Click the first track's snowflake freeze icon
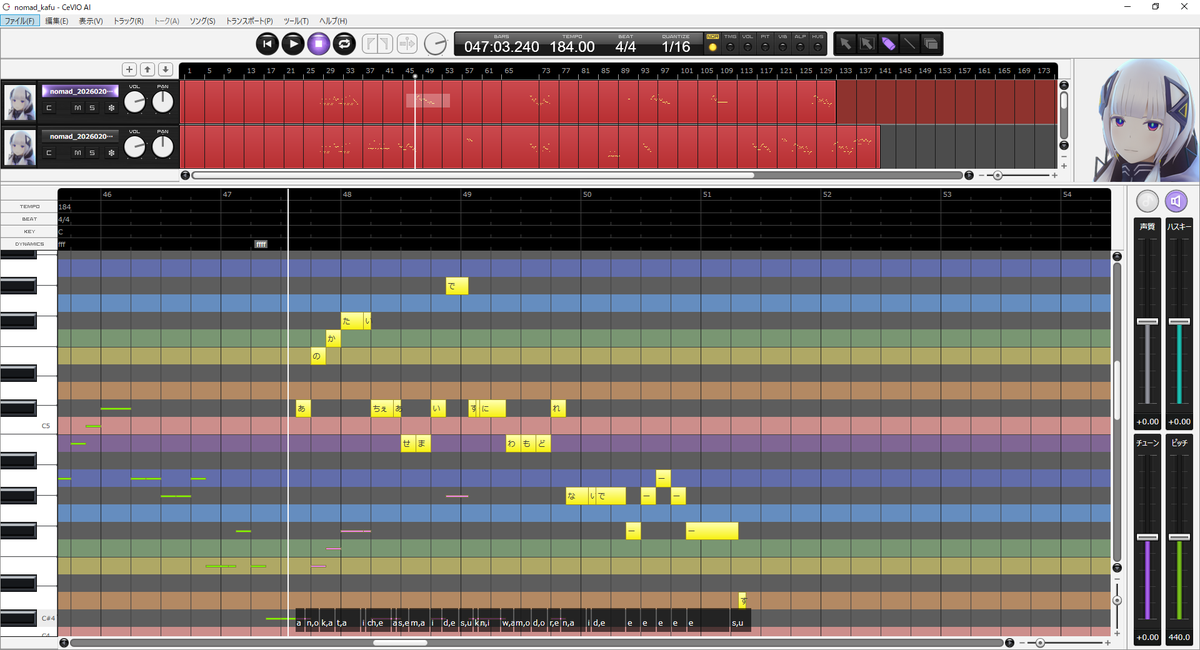The height and width of the screenshot is (650, 1200). pyautogui.click(x=111, y=108)
